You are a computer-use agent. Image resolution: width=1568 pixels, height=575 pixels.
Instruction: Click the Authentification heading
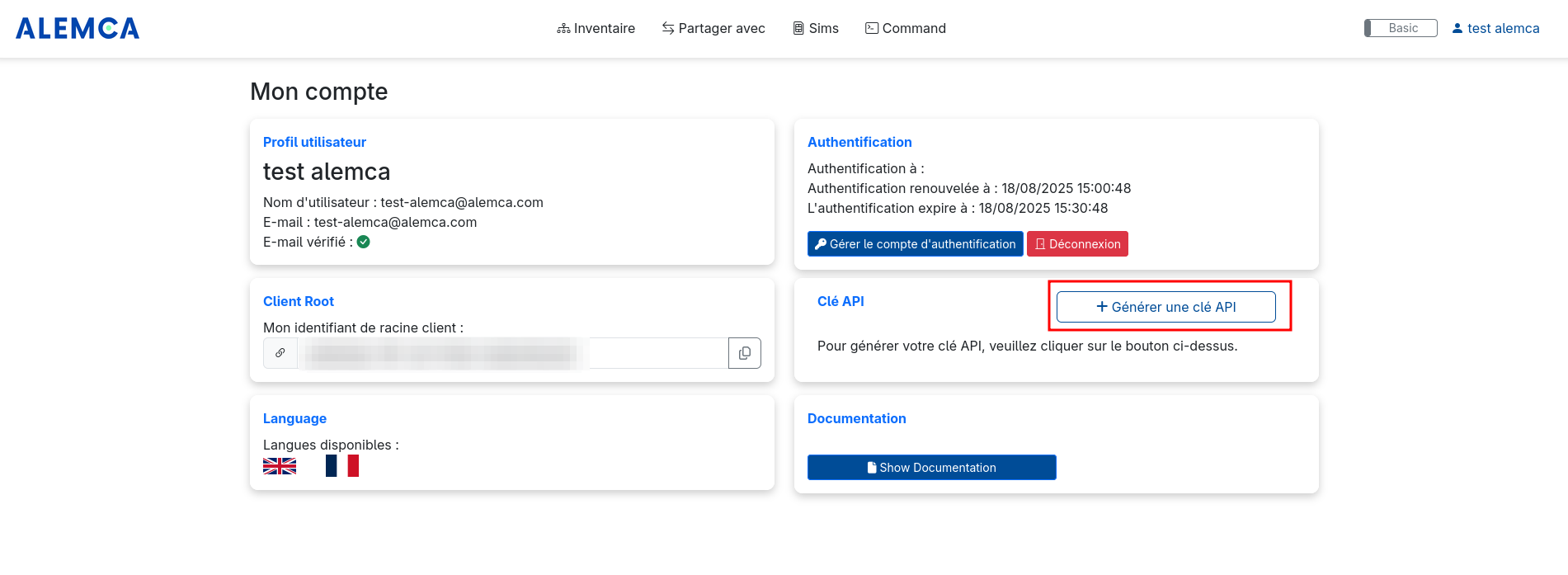(859, 142)
